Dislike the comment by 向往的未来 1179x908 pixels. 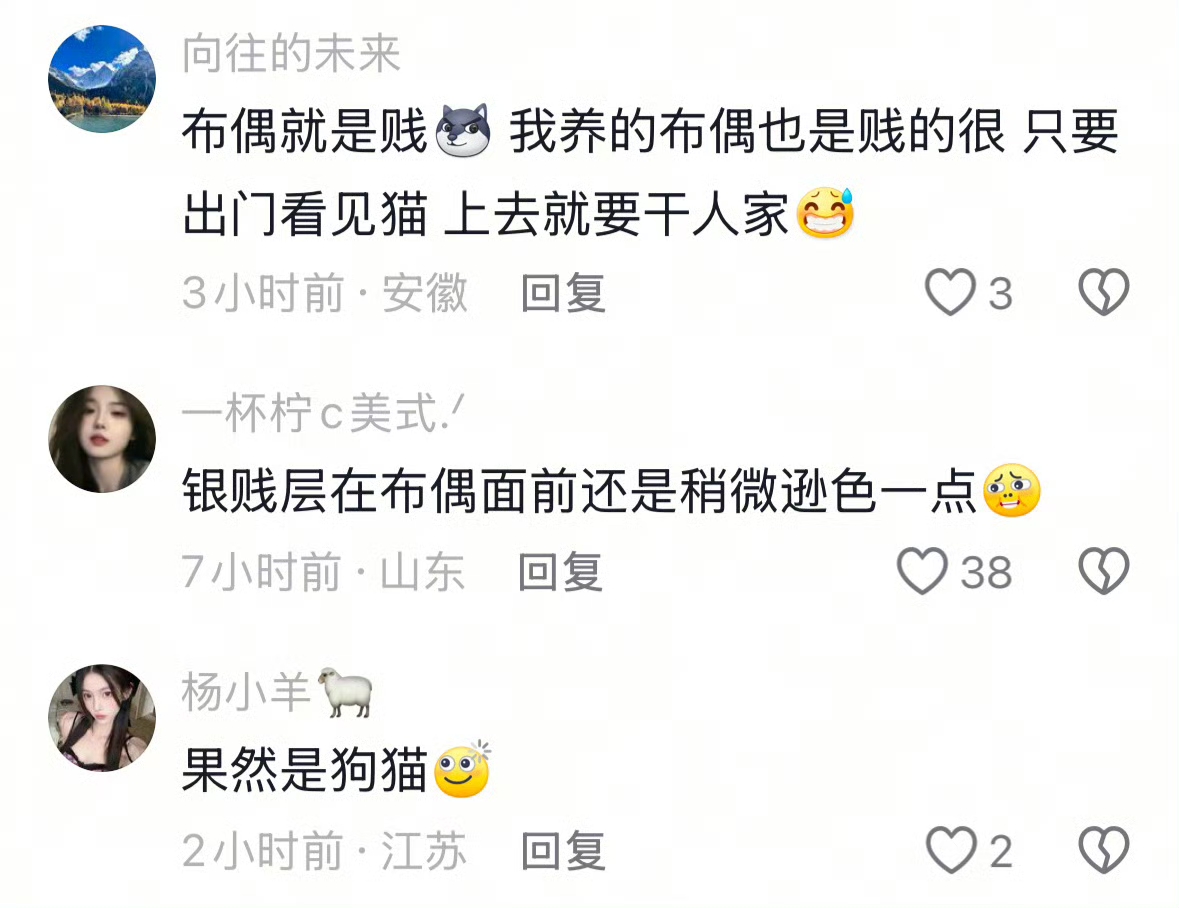pyautogui.click(x=1104, y=292)
